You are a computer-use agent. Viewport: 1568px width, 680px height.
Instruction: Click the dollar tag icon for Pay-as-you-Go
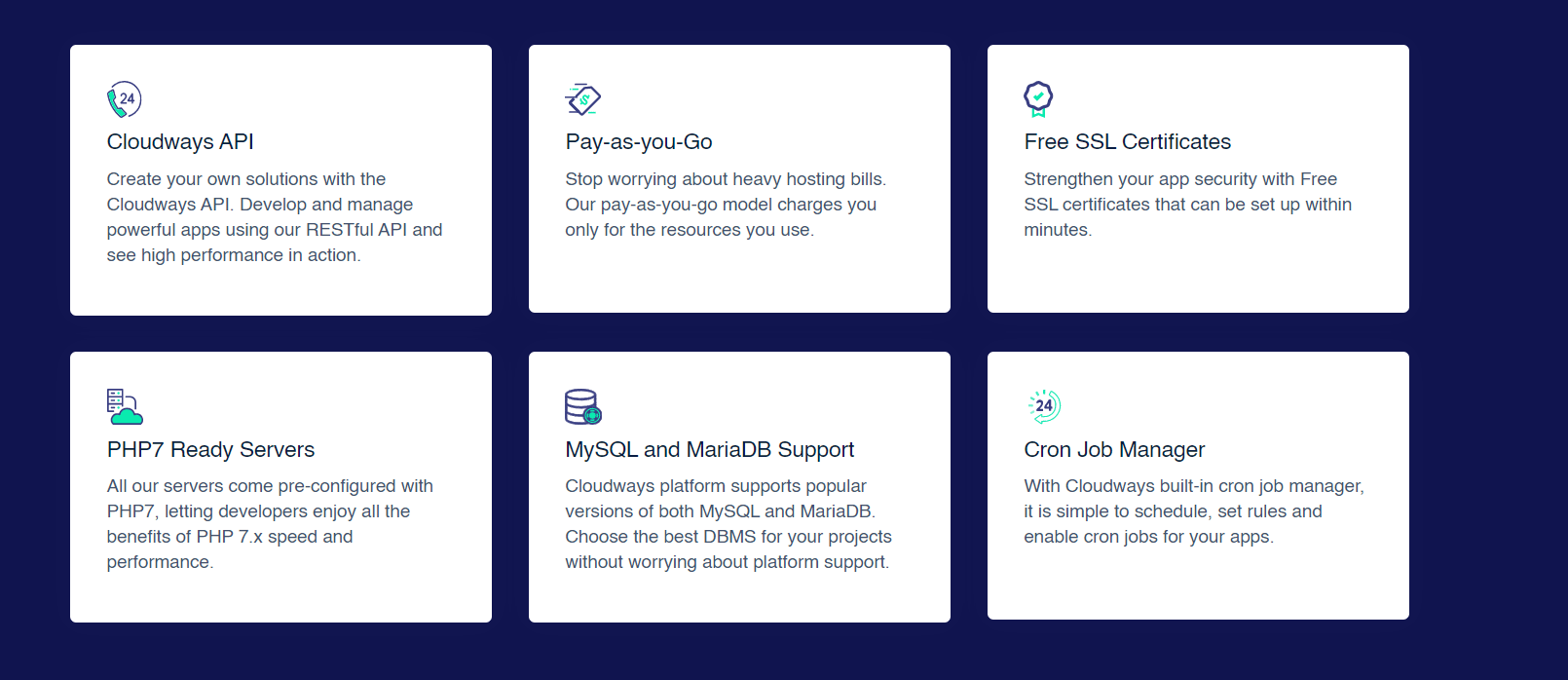pos(583,99)
